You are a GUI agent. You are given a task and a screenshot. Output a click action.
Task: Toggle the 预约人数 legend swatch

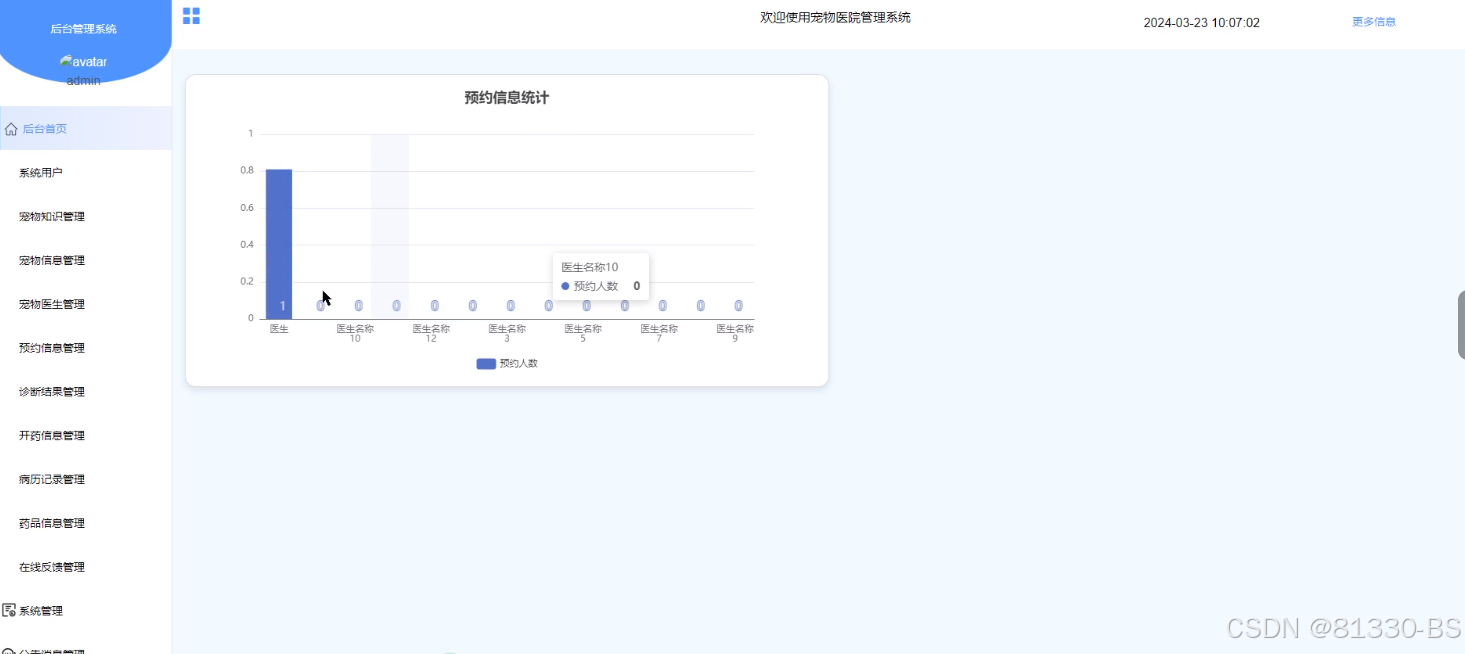486,364
